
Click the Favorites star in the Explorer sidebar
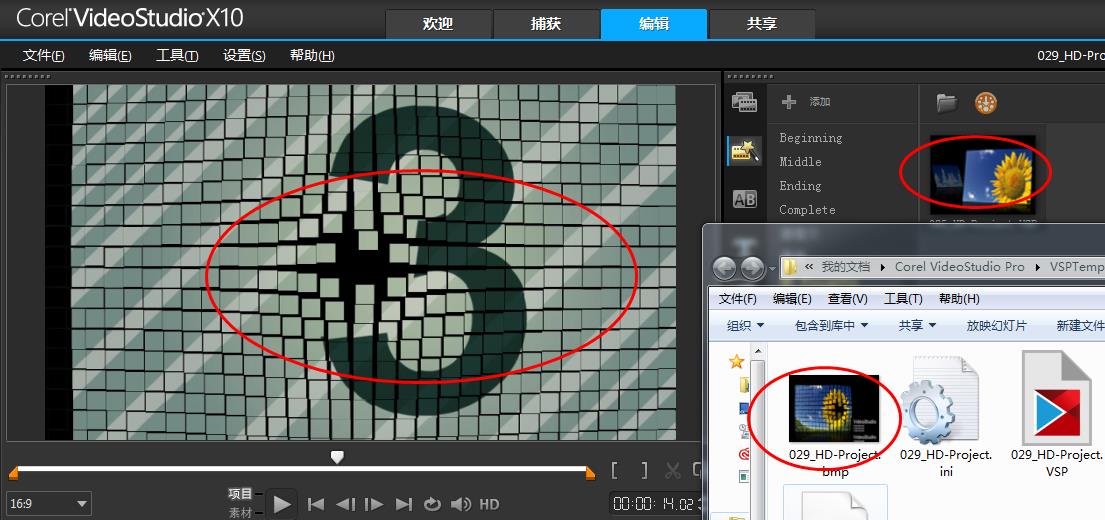pos(736,362)
